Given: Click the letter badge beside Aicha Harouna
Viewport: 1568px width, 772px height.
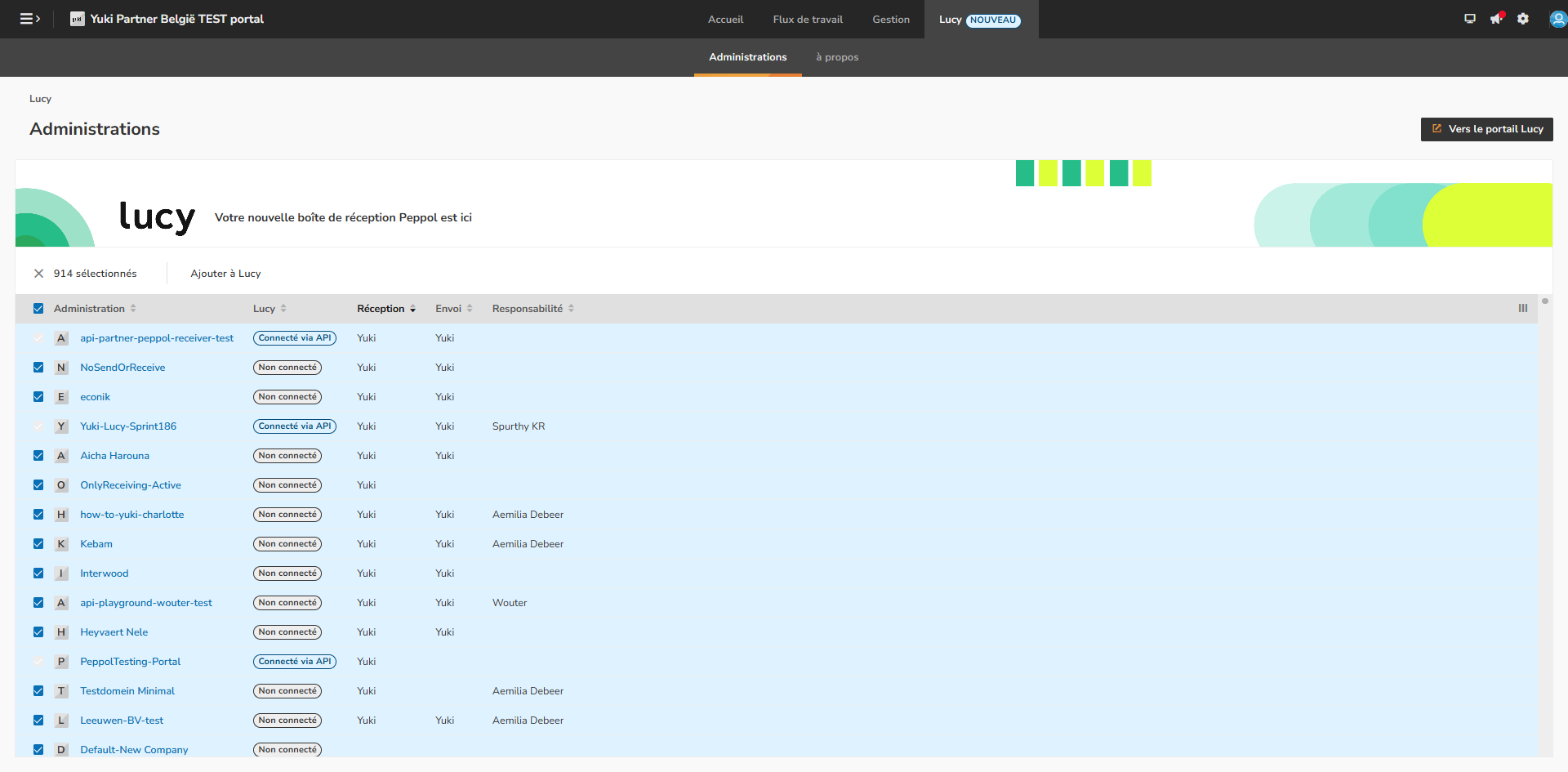Looking at the screenshot, I should tap(61, 456).
